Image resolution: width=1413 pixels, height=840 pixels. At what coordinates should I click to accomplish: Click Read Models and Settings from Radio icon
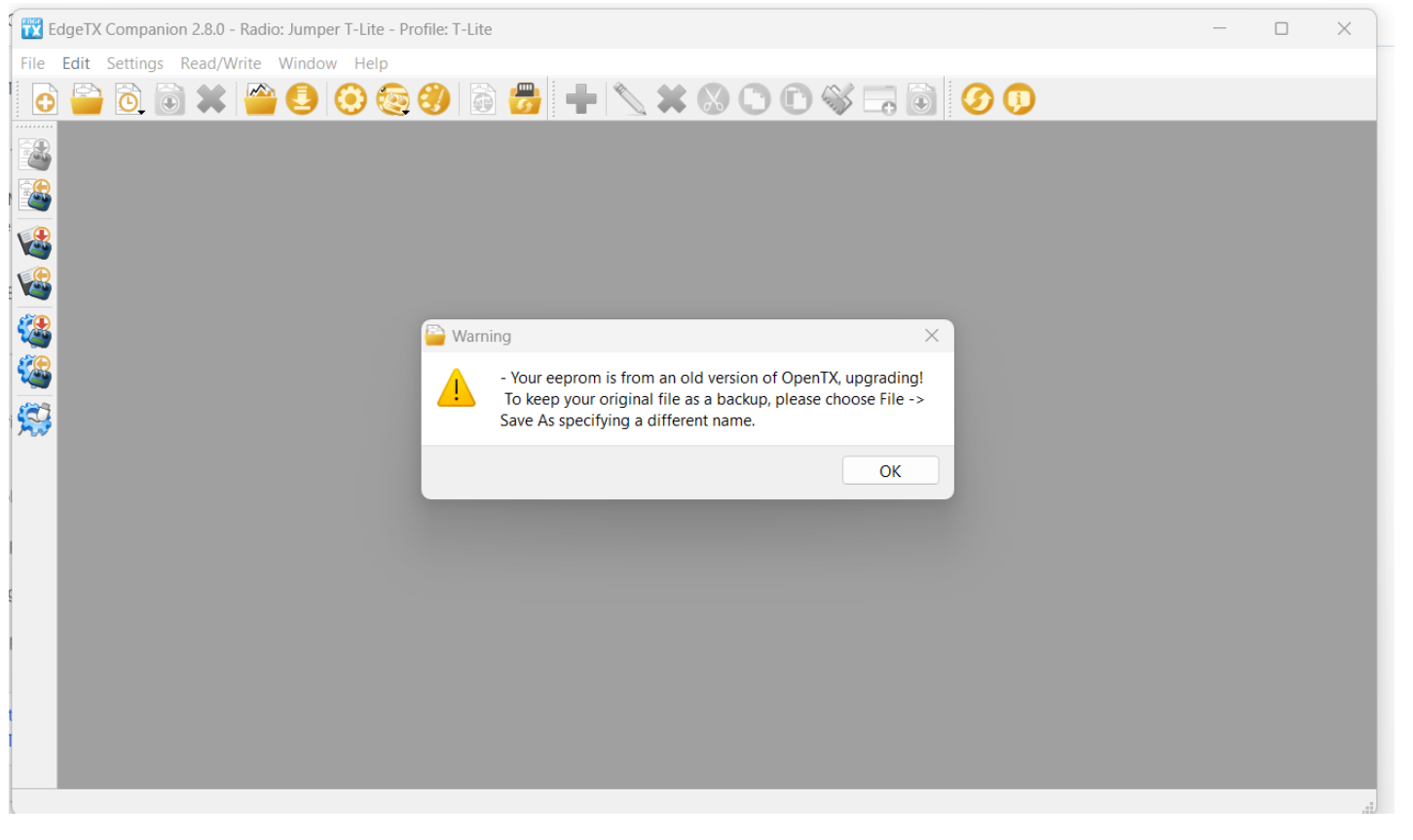35,196
